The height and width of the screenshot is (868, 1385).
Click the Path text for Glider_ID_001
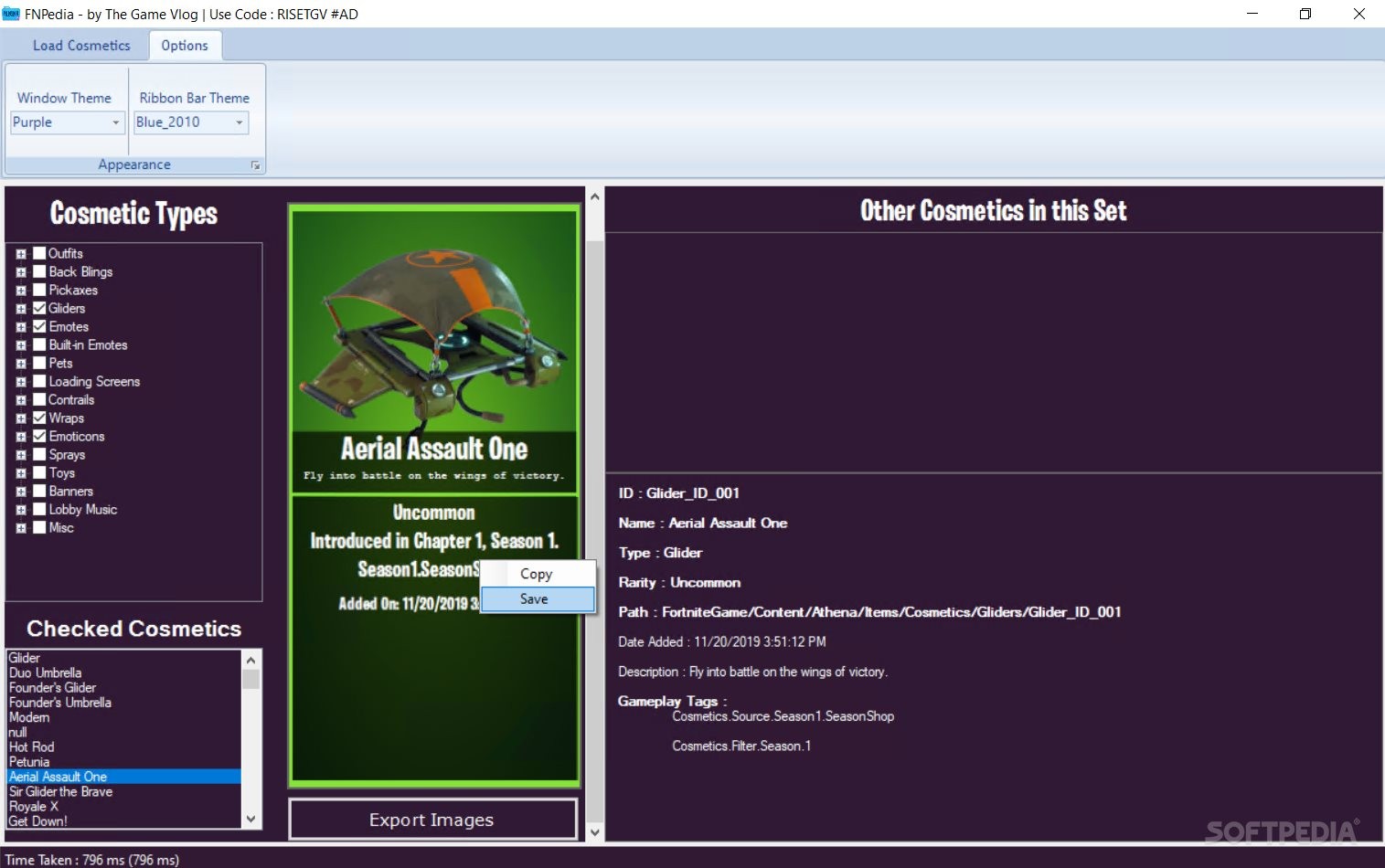[x=869, y=612]
